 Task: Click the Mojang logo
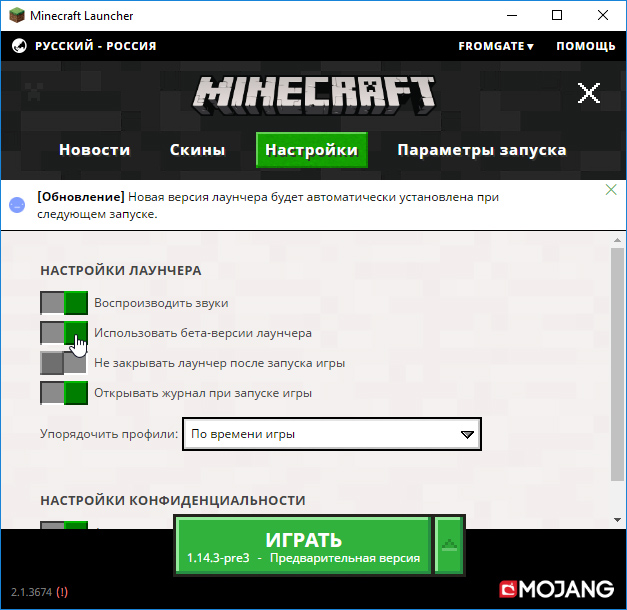click(558, 588)
